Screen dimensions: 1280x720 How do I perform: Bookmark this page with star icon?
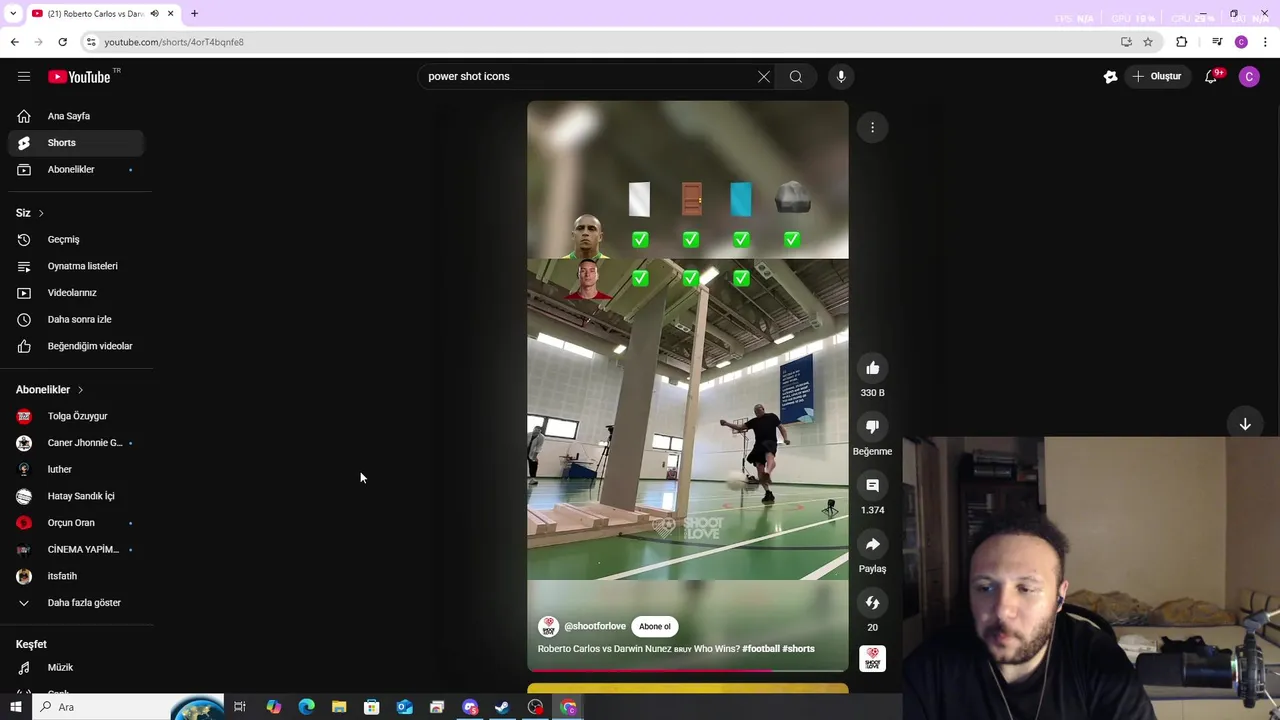1148,42
